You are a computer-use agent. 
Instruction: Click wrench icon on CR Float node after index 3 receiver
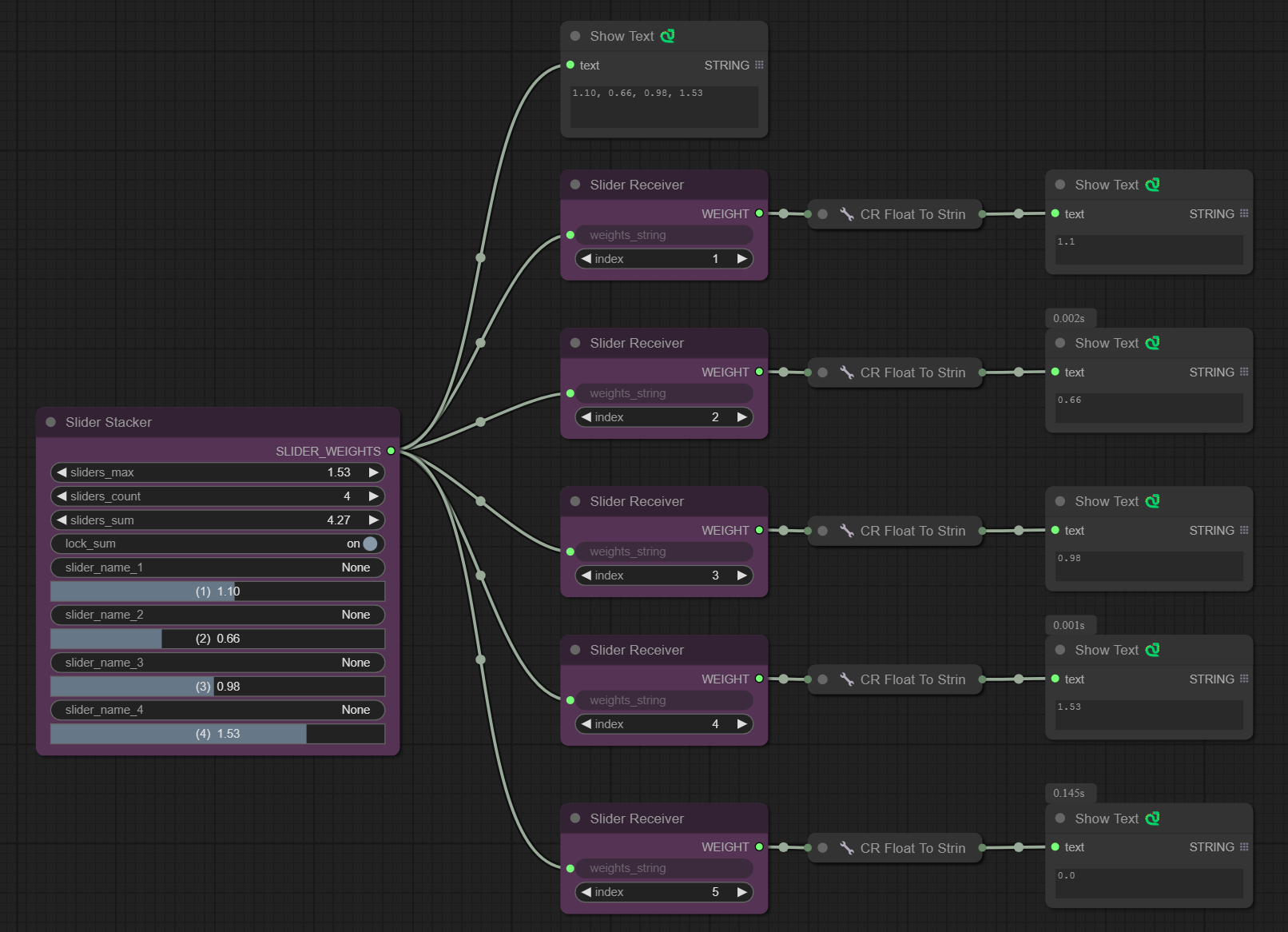click(847, 531)
